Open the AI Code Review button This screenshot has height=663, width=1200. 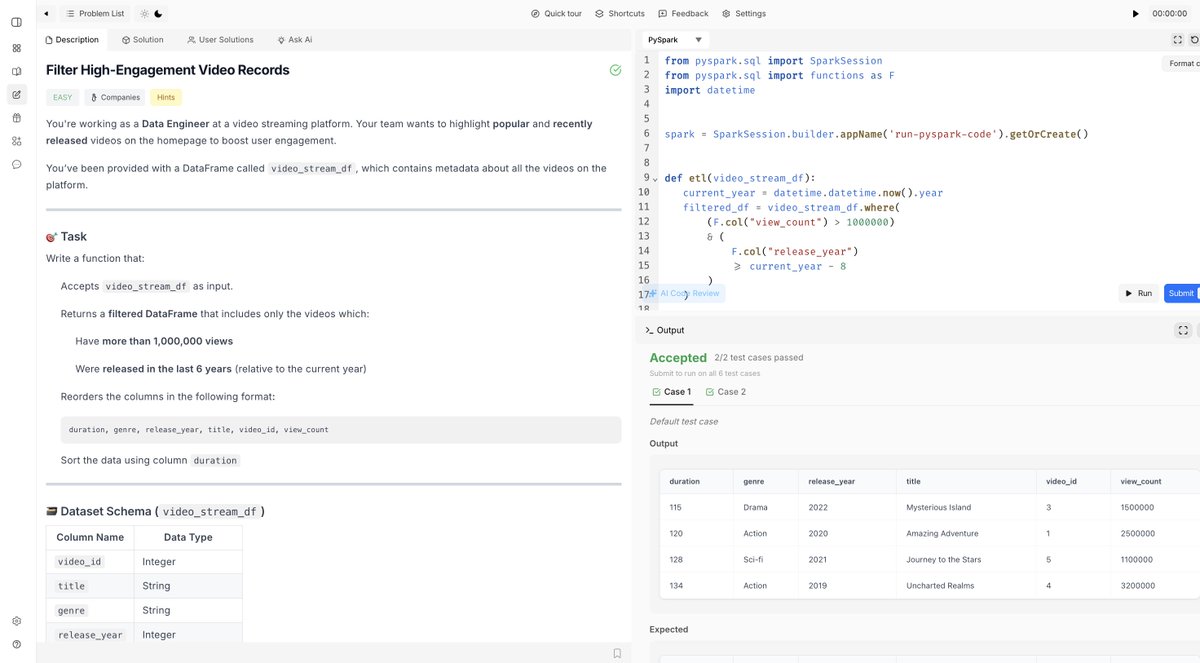[684, 293]
